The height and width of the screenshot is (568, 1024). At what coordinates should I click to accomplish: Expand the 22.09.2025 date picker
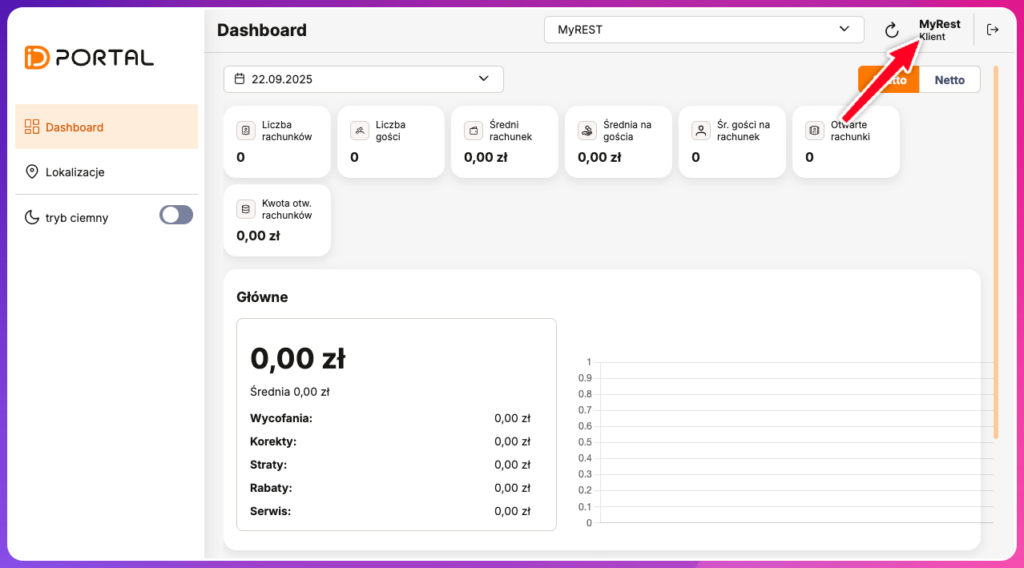tap(363, 79)
